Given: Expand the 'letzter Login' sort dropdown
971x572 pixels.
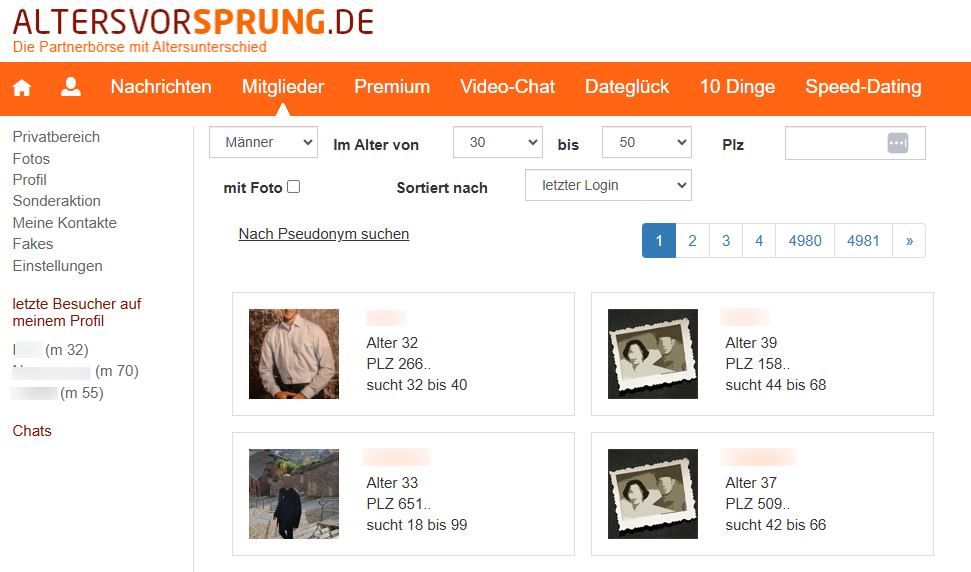Looking at the screenshot, I should pos(608,185).
